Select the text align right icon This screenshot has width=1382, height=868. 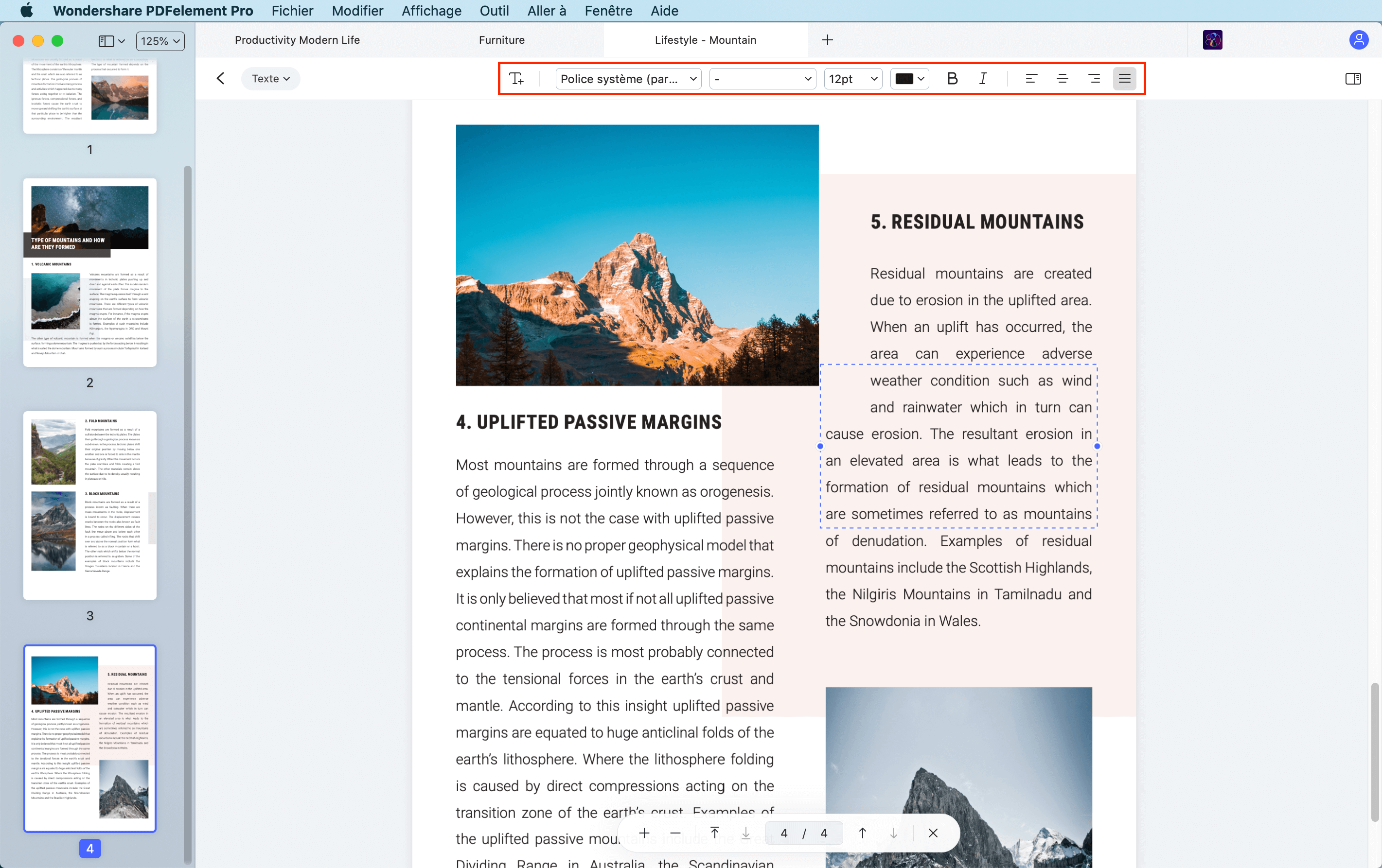[x=1093, y=78]
